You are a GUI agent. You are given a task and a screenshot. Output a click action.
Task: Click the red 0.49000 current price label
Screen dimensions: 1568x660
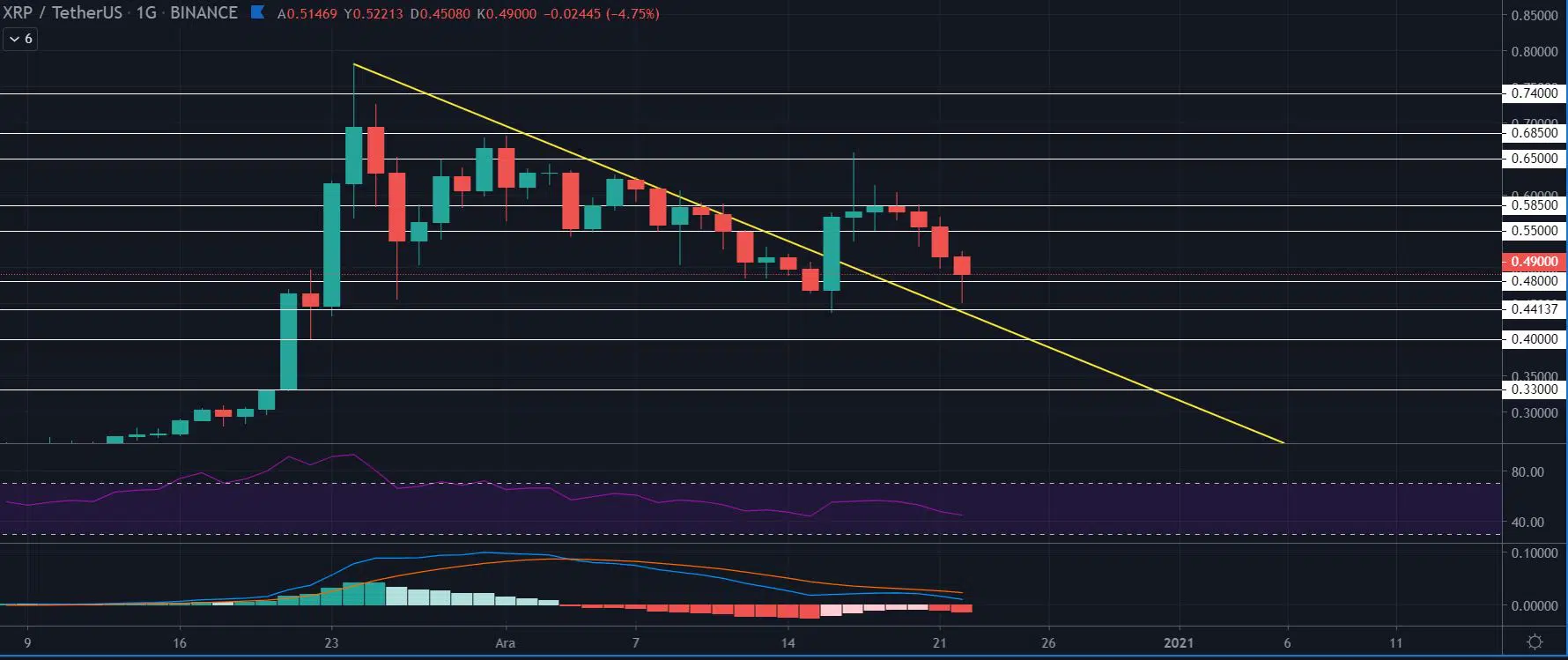click(1534, 262)
